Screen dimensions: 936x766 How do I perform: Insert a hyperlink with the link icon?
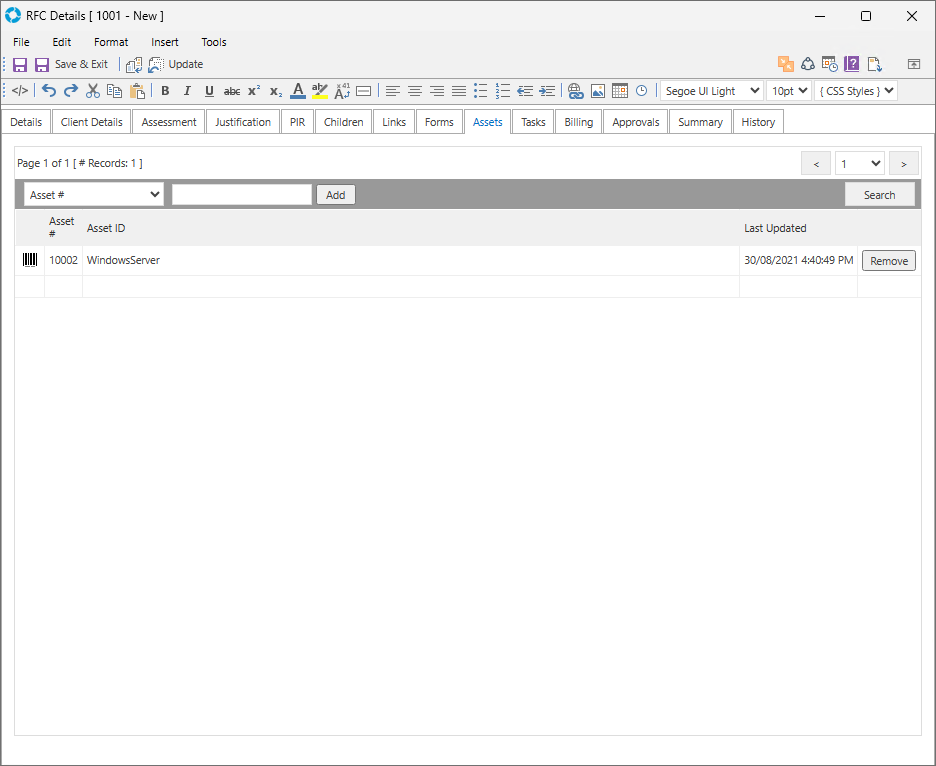coord(575,91)
